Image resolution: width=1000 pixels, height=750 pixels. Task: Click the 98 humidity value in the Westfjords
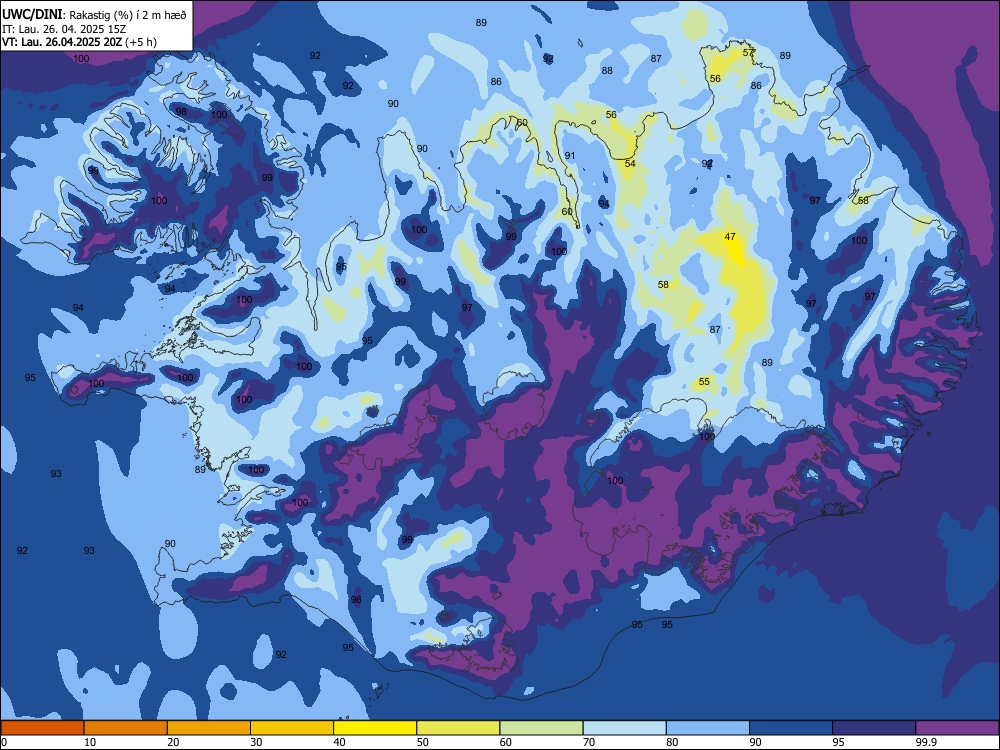181,112
